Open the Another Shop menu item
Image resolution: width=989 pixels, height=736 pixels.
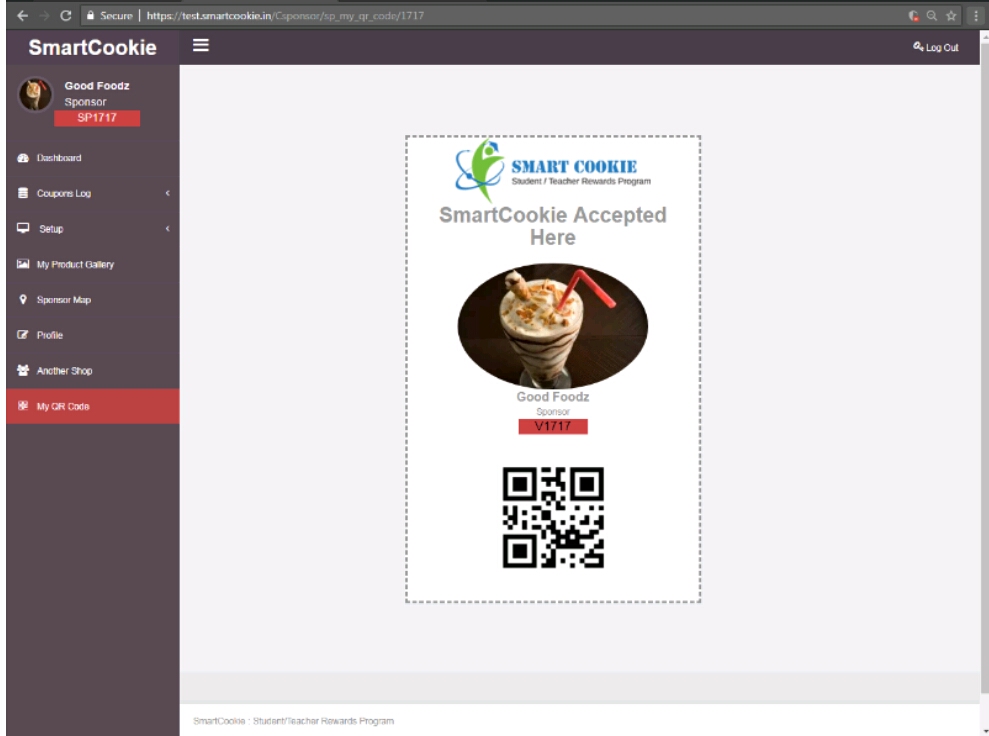point(64,371)
